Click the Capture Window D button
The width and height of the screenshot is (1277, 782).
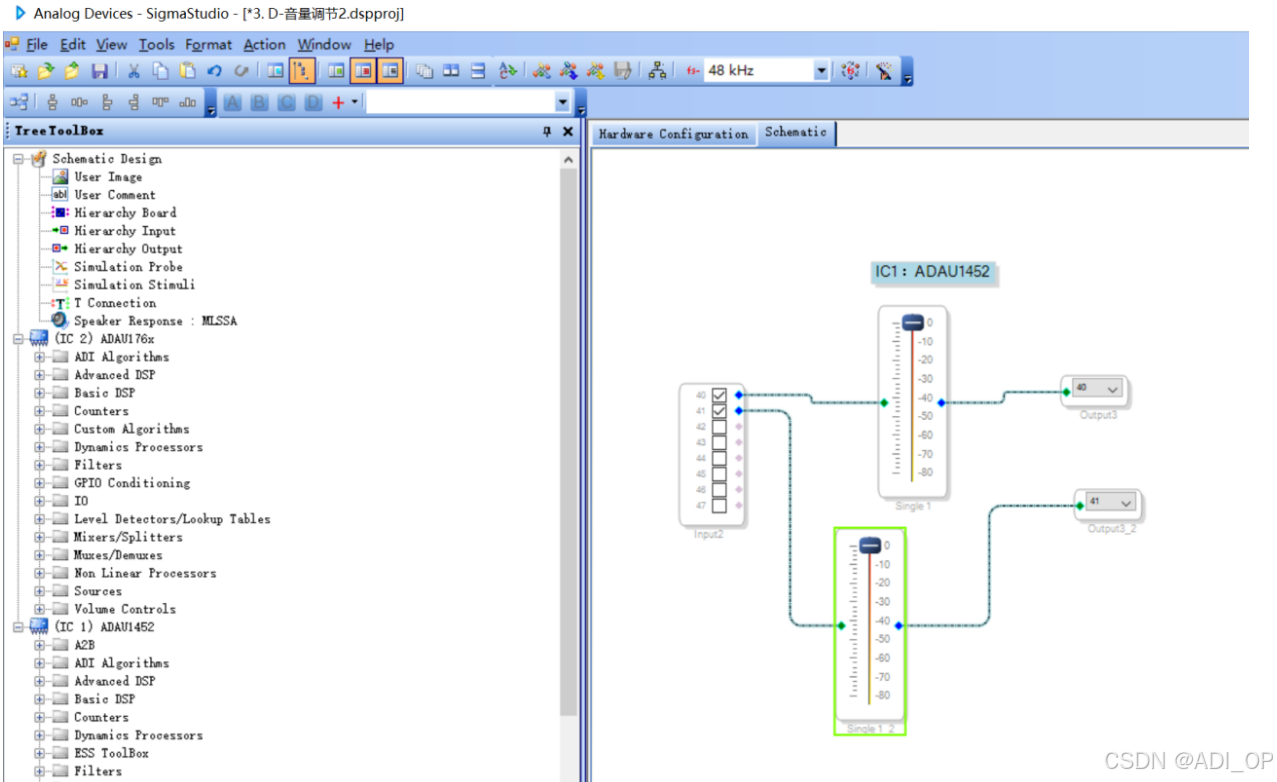[313, 102]
